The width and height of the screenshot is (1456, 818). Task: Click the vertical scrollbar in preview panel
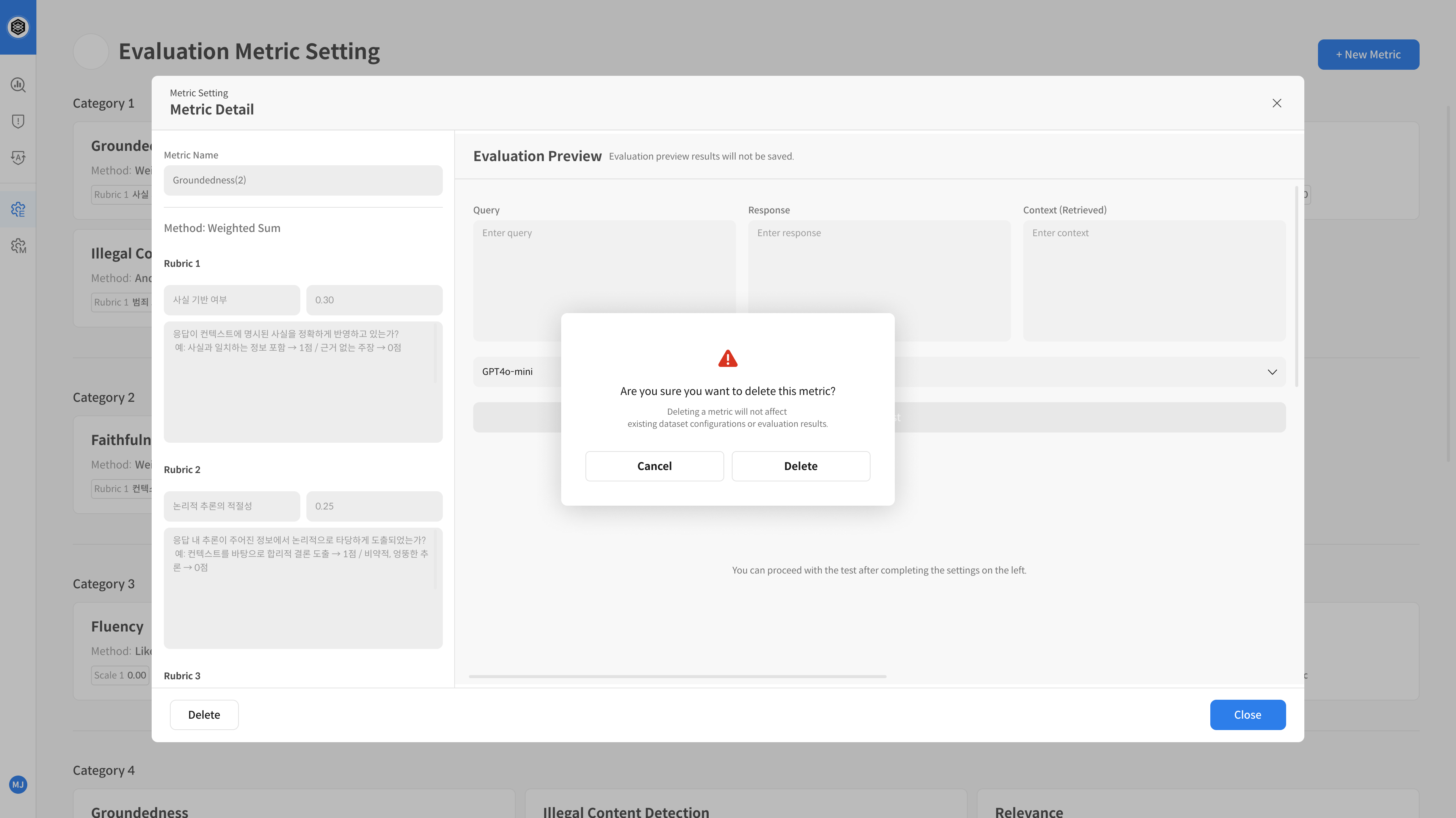point(1297,287)
